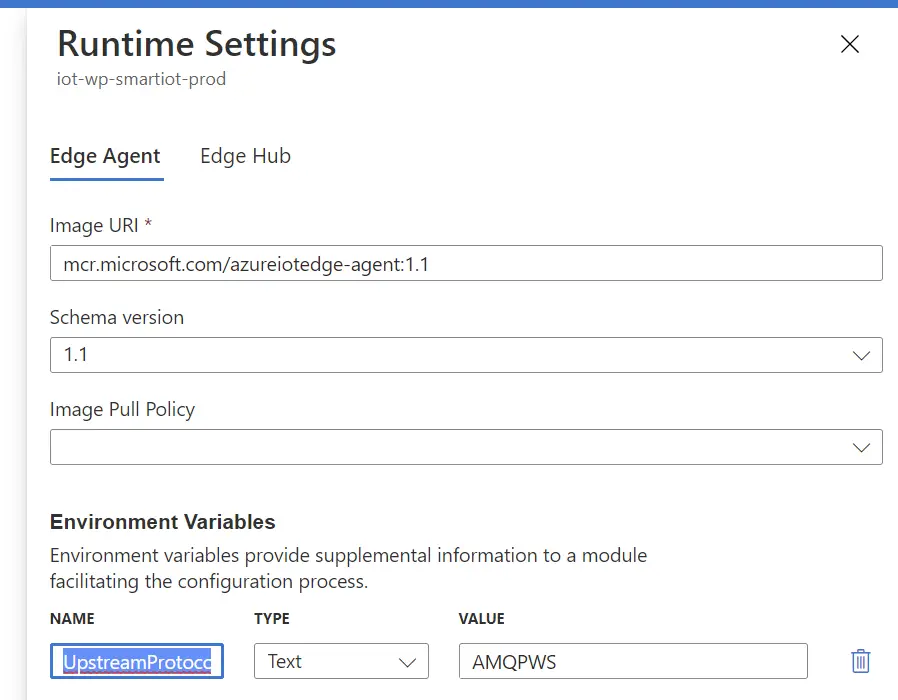The width and height of the screenshot is (898, 700).
Task: Click the Schema version label
Action: (117, 317)
